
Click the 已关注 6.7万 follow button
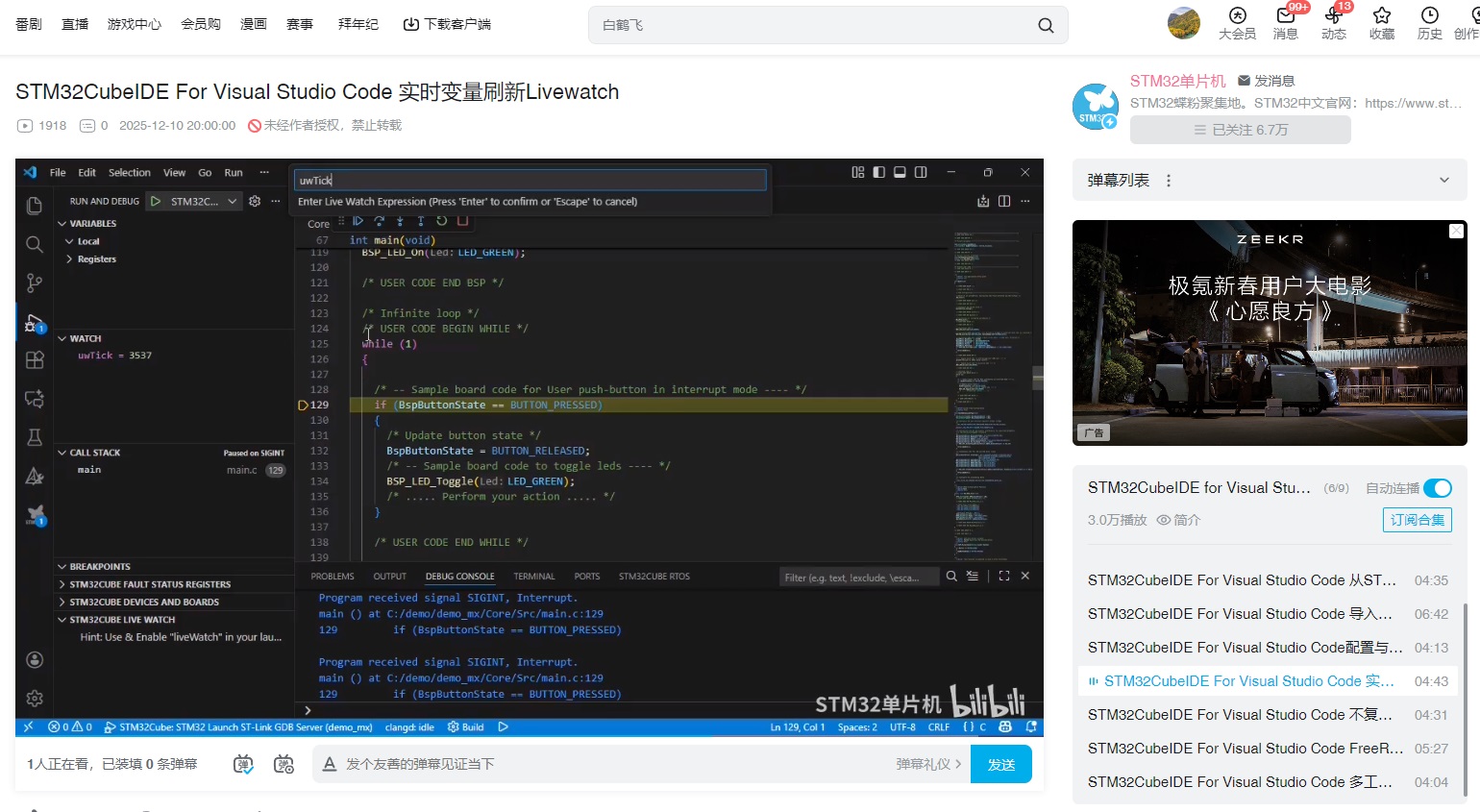[1241, 130]
